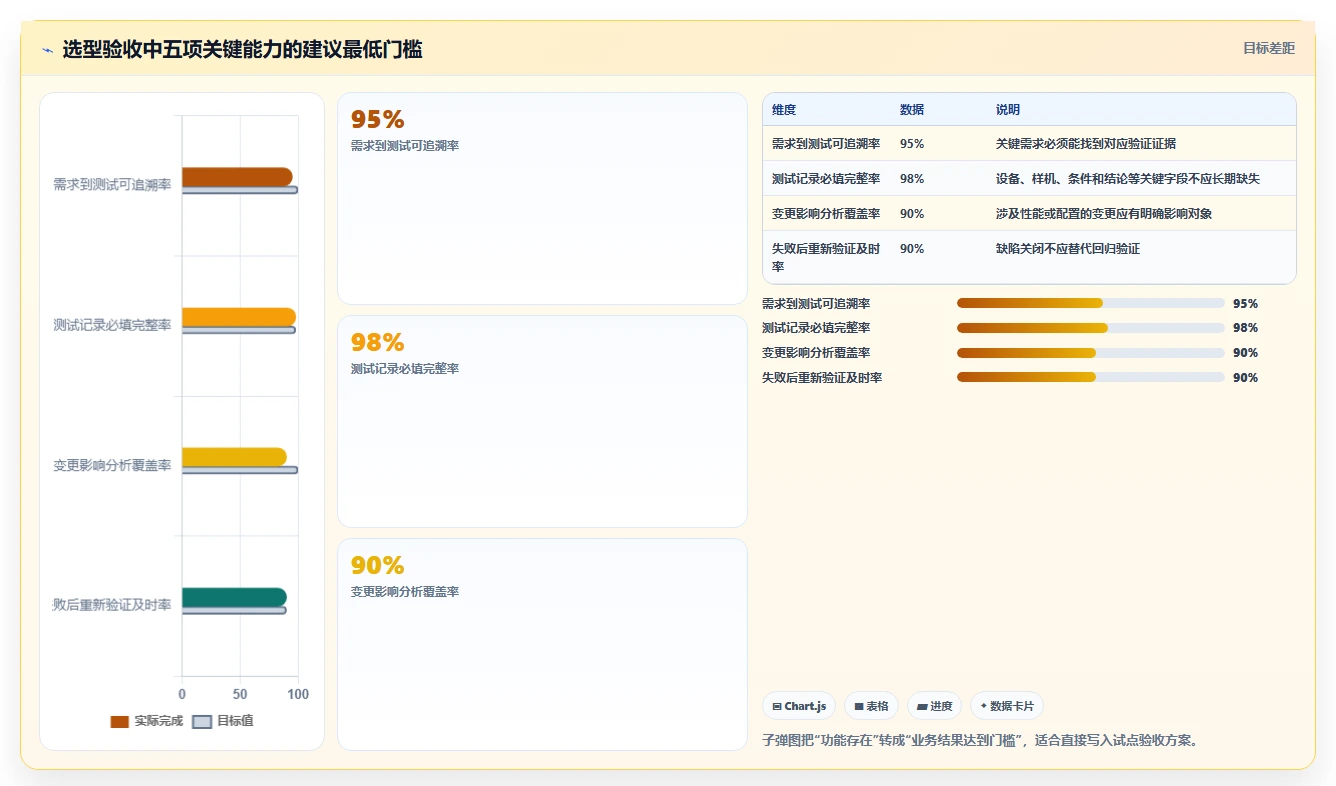Viewport: 1336px width, 786px height.
Task: Click the 数据卡片 tag
Action: coord(1007,706)
